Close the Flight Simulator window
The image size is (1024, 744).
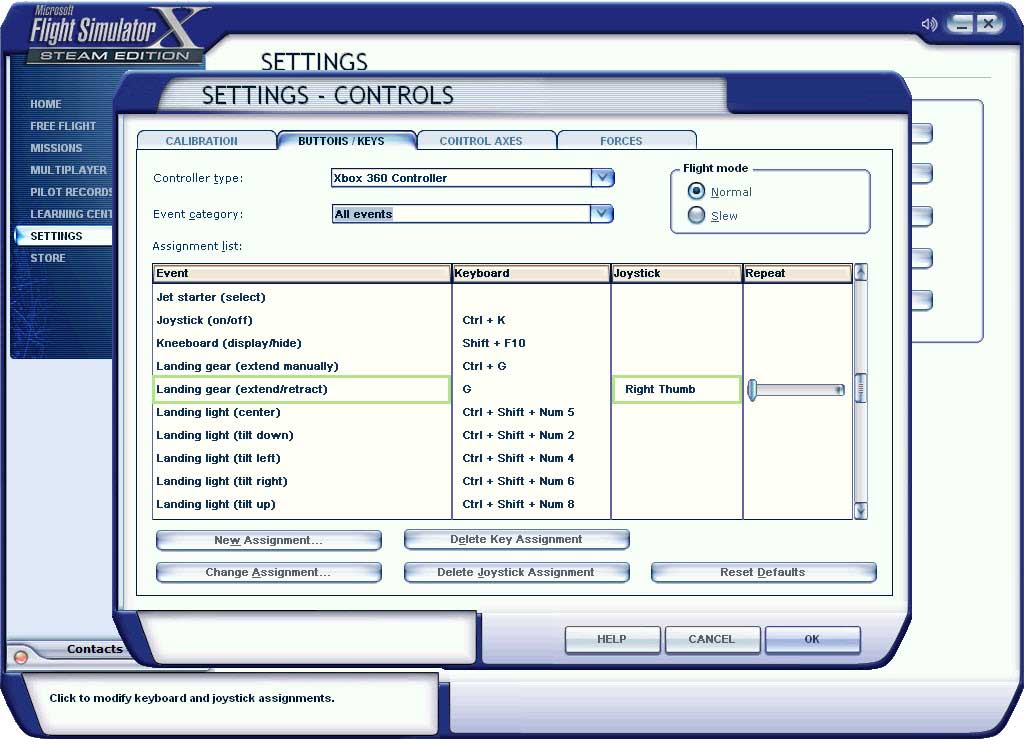[x=989, y=24]
